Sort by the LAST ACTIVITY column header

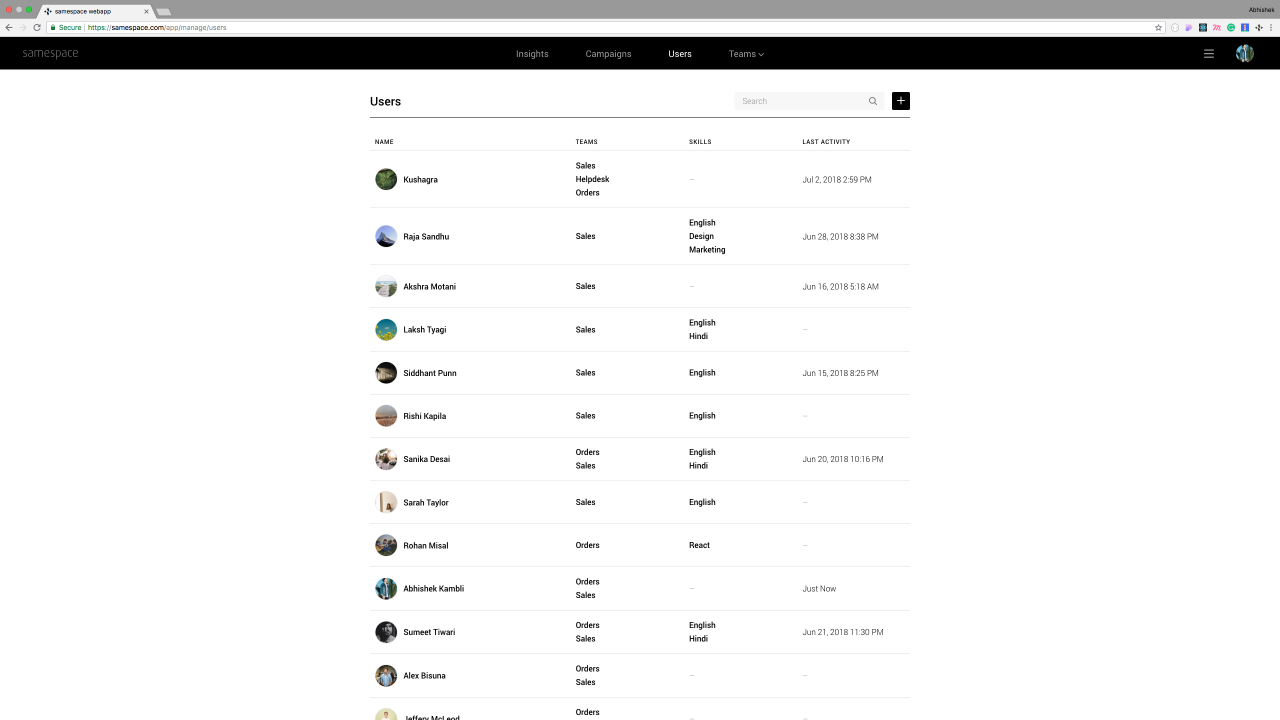tap(826, 142)
